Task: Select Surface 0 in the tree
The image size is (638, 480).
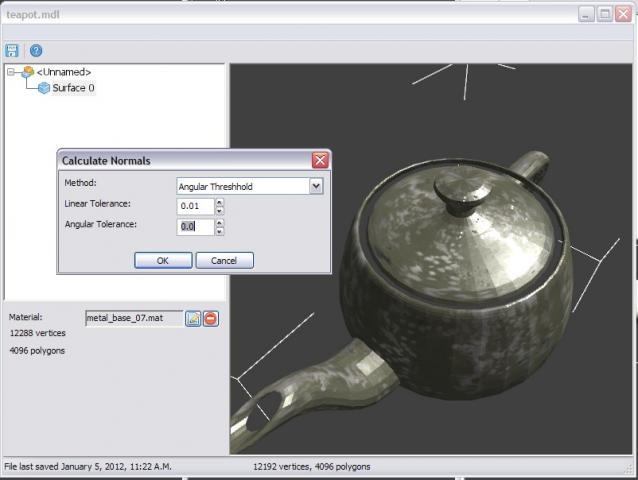Action: 73,88
